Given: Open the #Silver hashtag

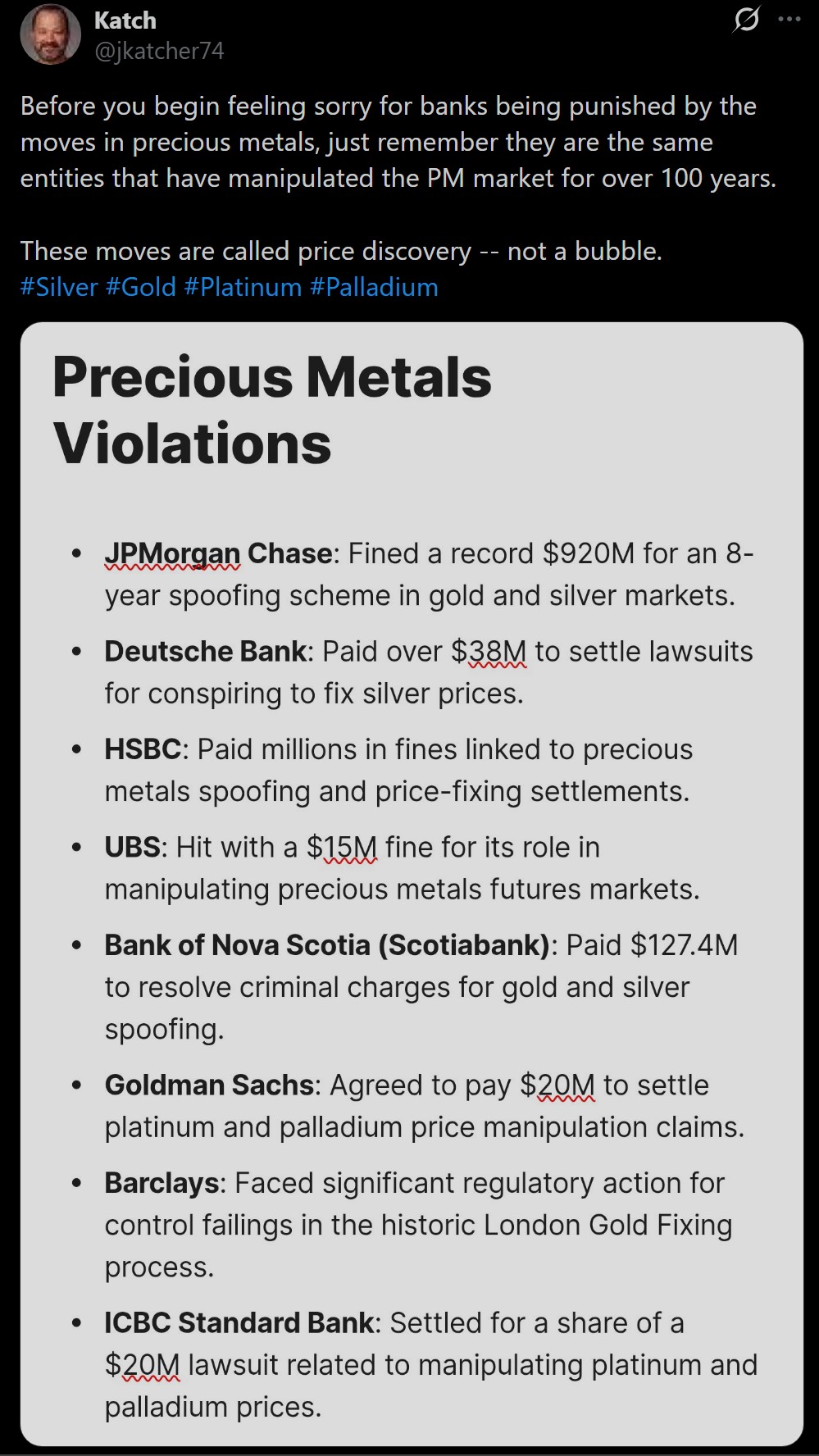Looking at the screenshot, I should pos(59,287).
